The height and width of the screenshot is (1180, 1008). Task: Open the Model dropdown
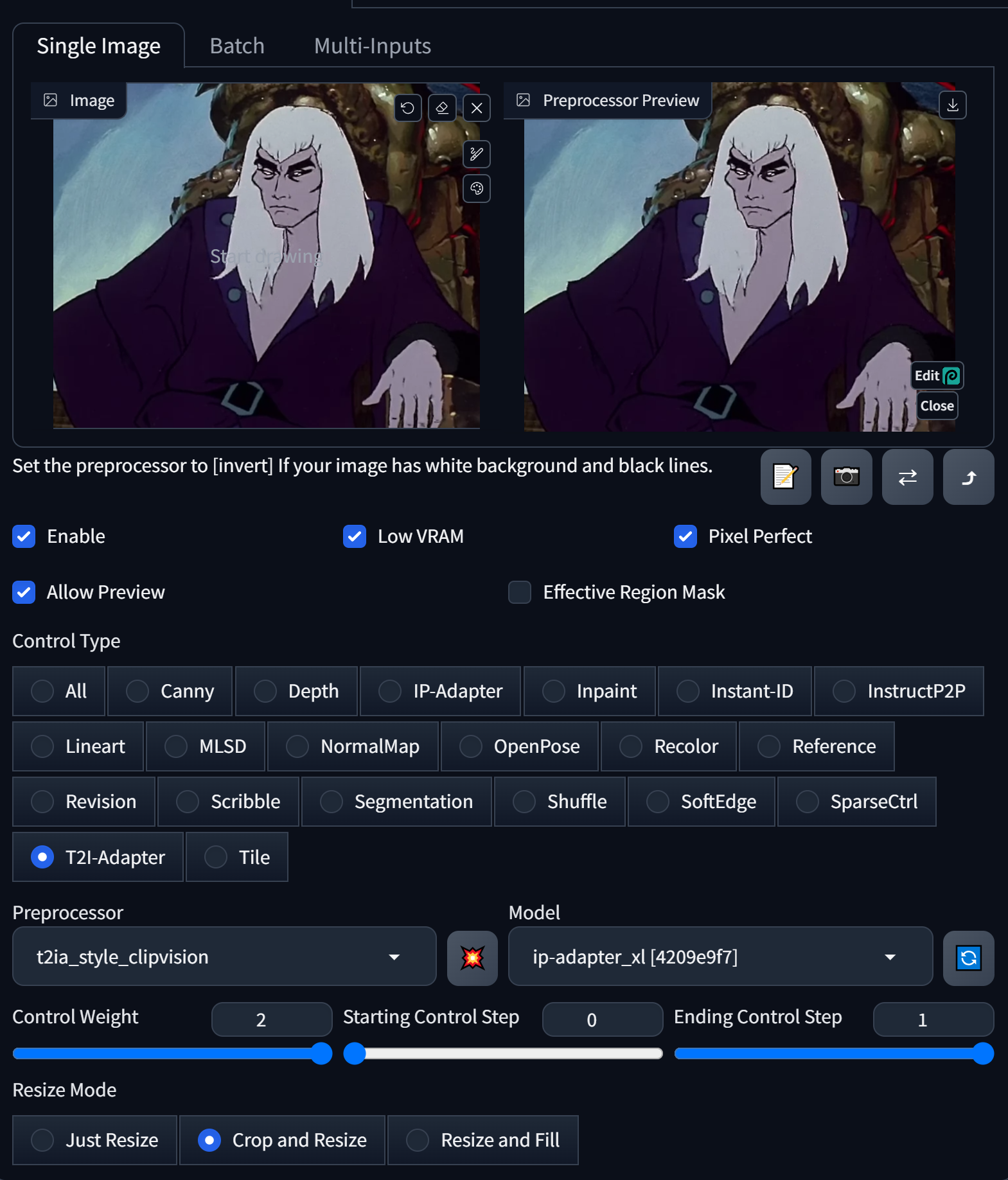[x=720, y=956]
